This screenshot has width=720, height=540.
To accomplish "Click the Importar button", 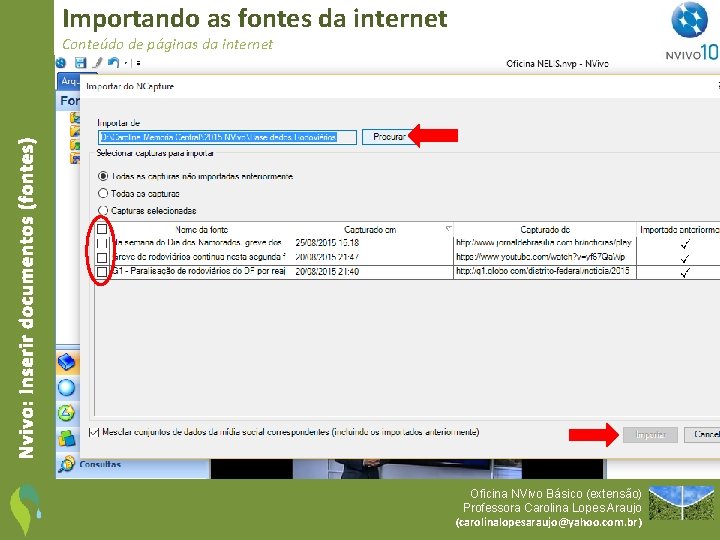I will coord(650,434).
